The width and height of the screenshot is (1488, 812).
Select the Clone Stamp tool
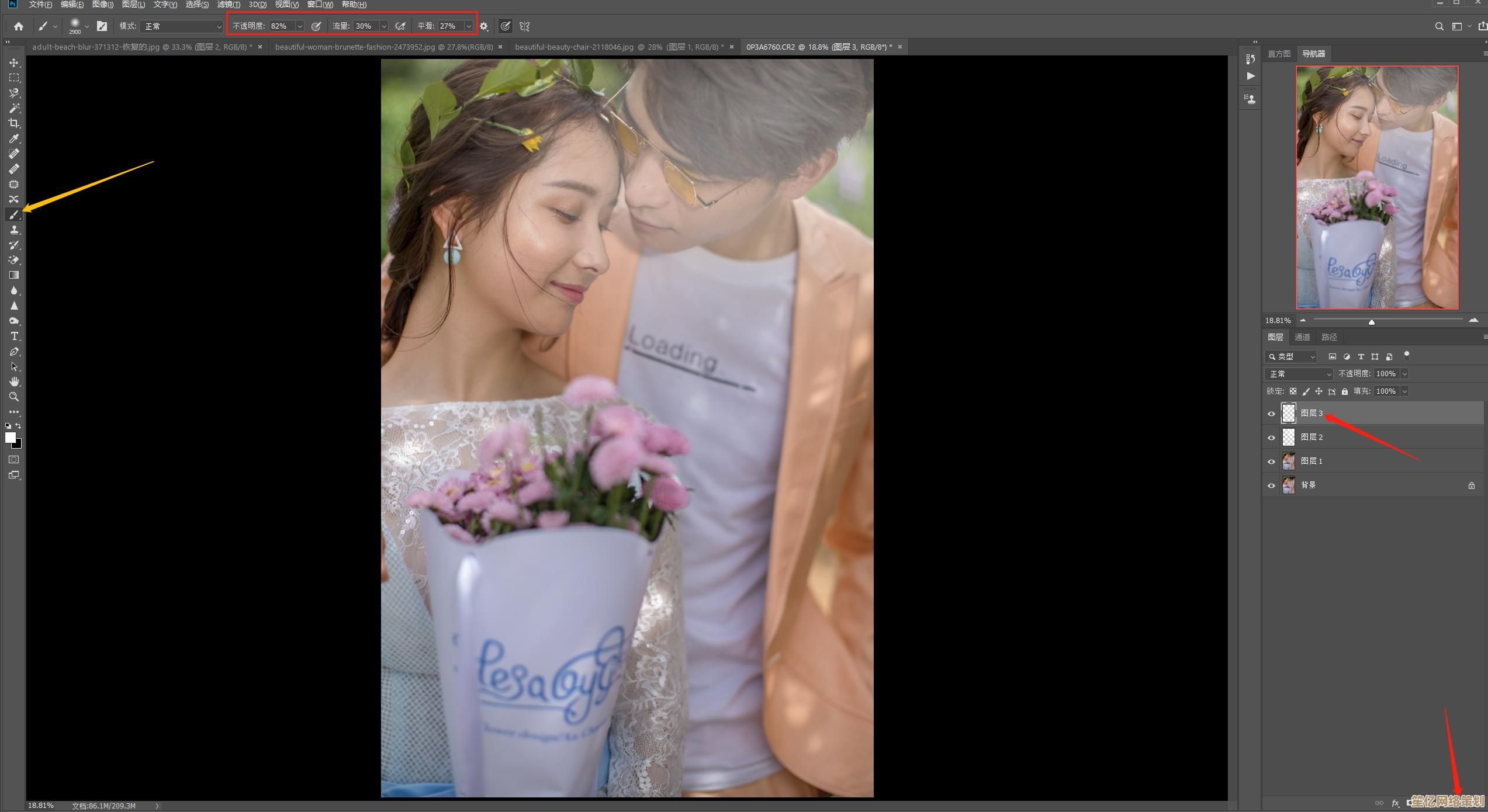pos(14,230)
